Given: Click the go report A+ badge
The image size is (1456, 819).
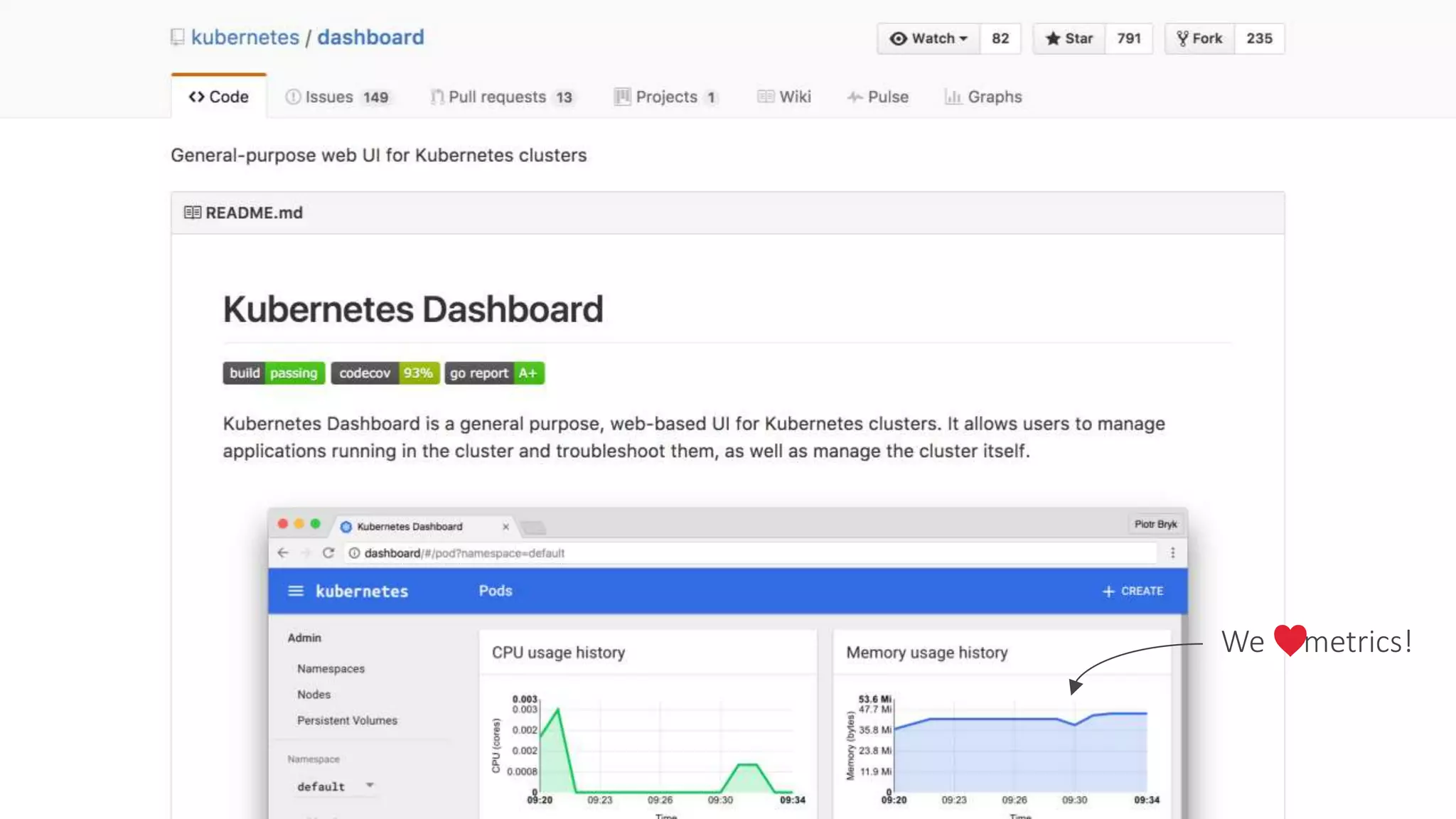Looking at the screenshot, I should click(x=494, y=373).
